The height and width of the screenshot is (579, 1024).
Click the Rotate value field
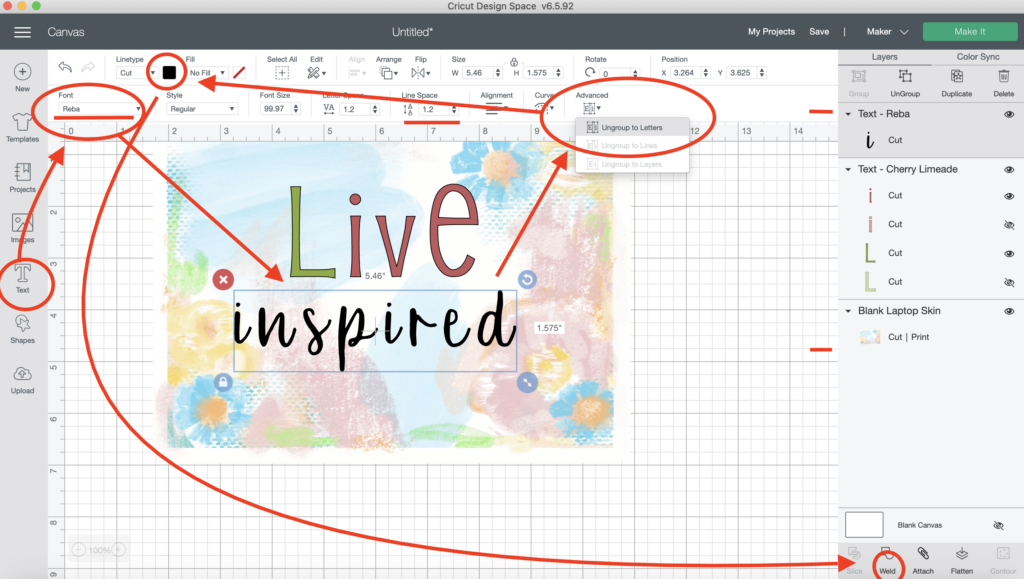tap(615, 73)
